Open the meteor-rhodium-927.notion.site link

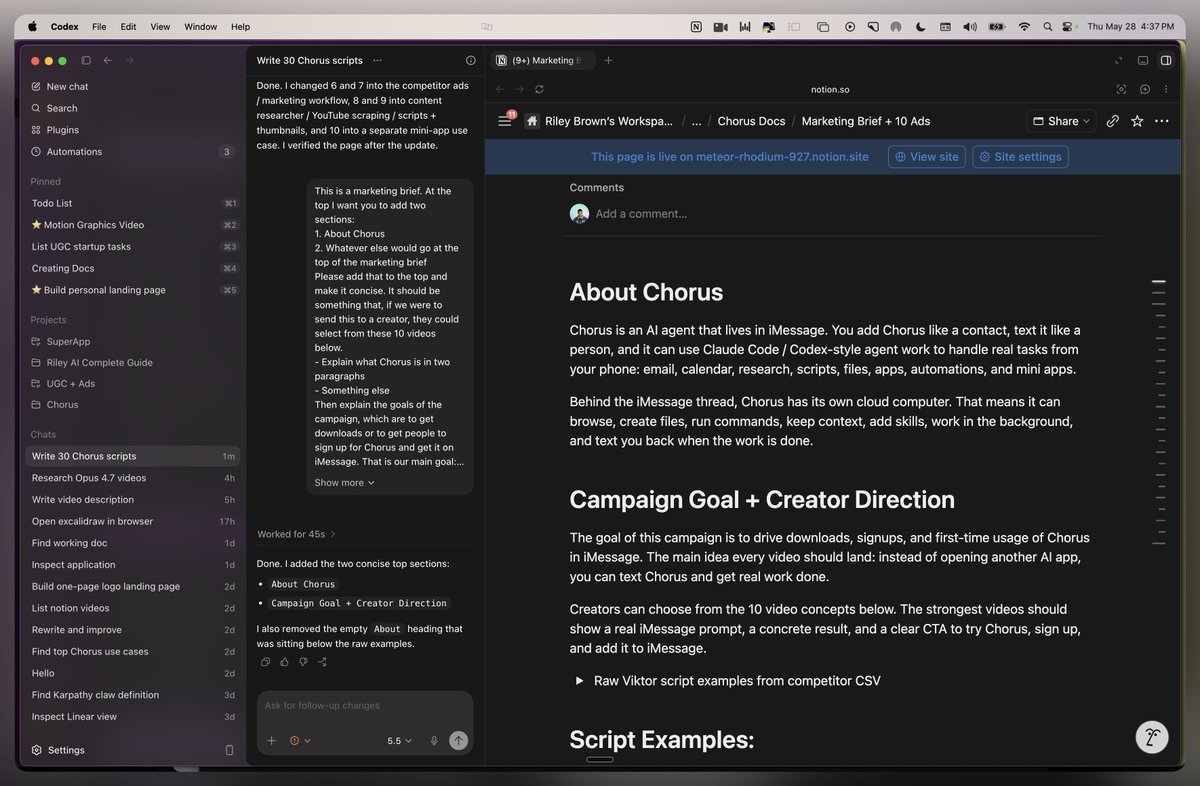point(784,157)
